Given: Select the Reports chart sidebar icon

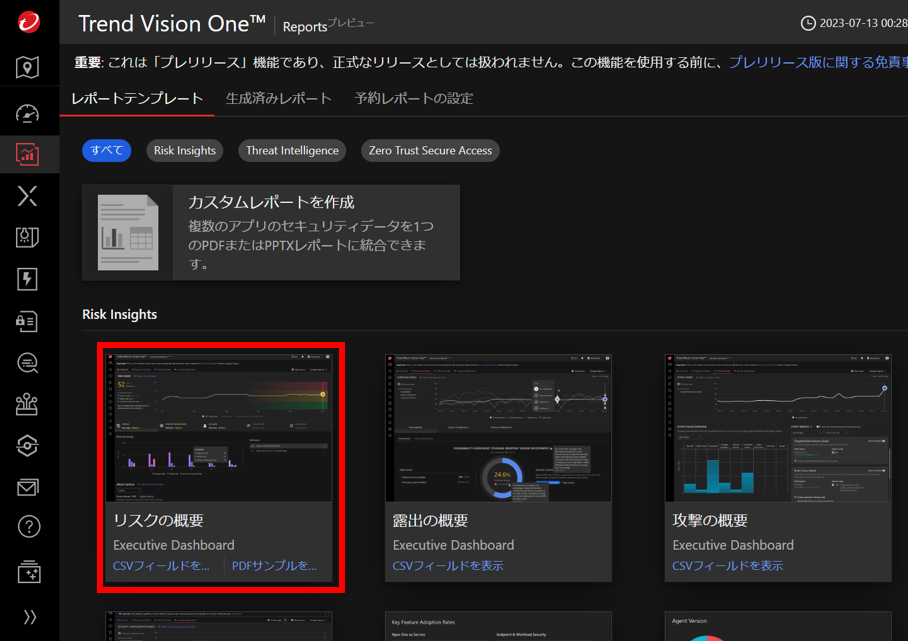Looking at the screenshot, I should click(27, 154).
